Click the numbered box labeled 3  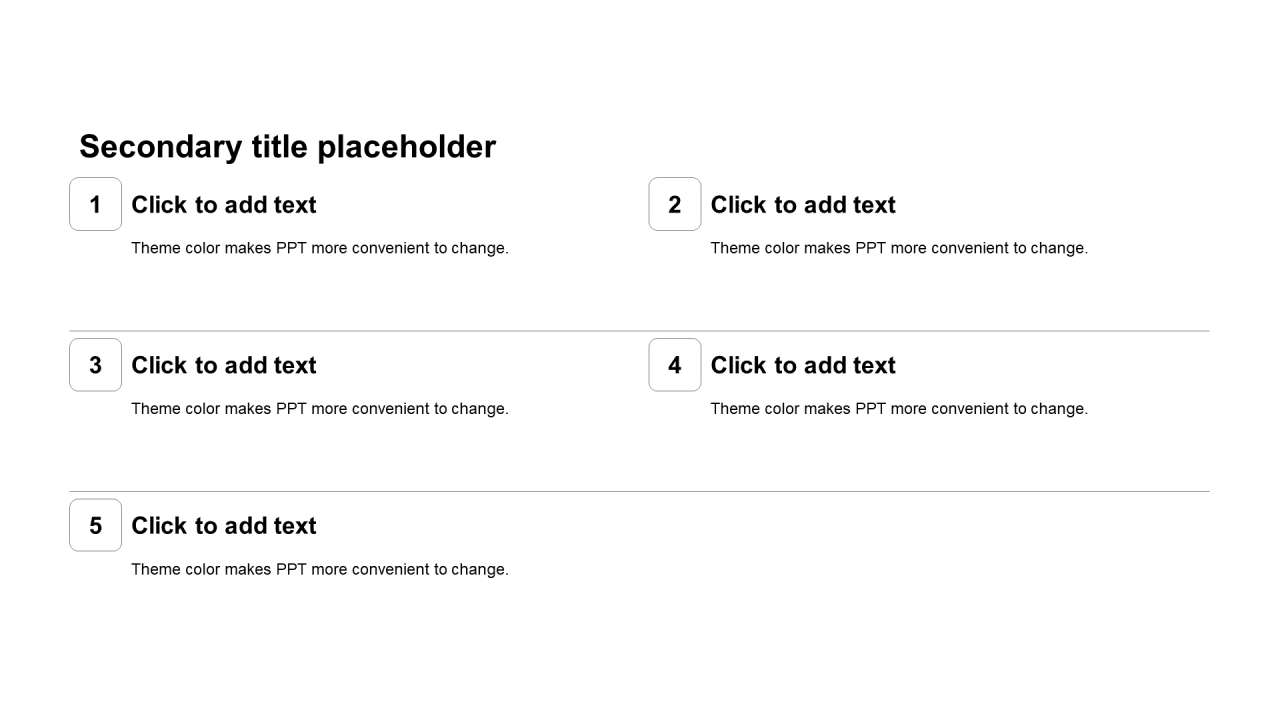[x=95, y=365]
